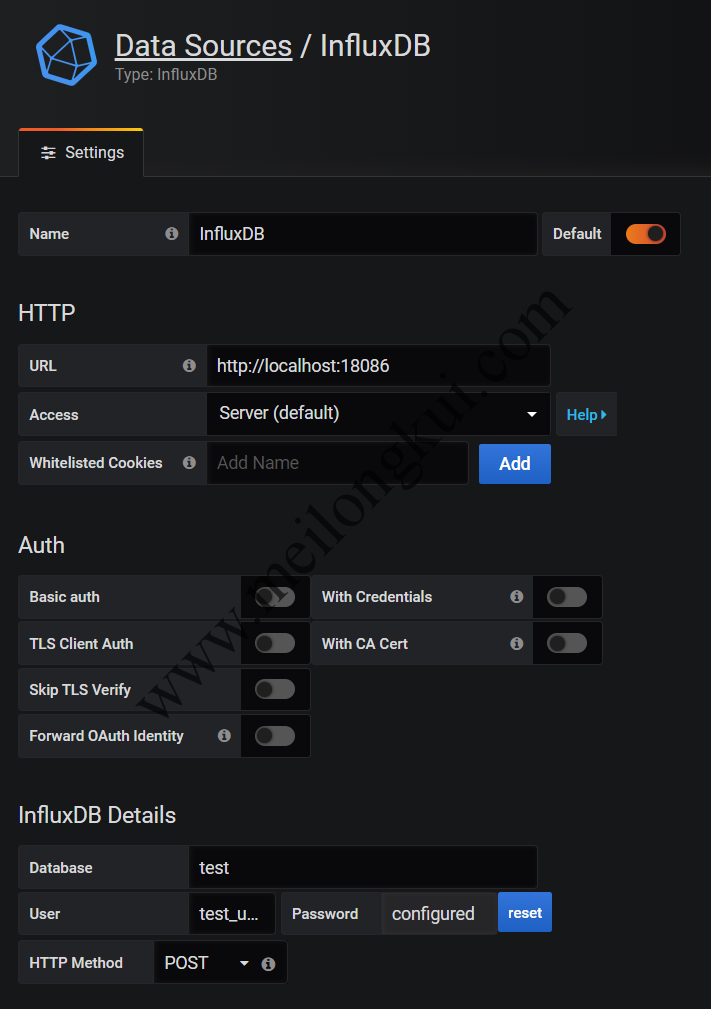Click the reset password button
The width and height of the screenshot is (711, 1009).
pos(525,912)
